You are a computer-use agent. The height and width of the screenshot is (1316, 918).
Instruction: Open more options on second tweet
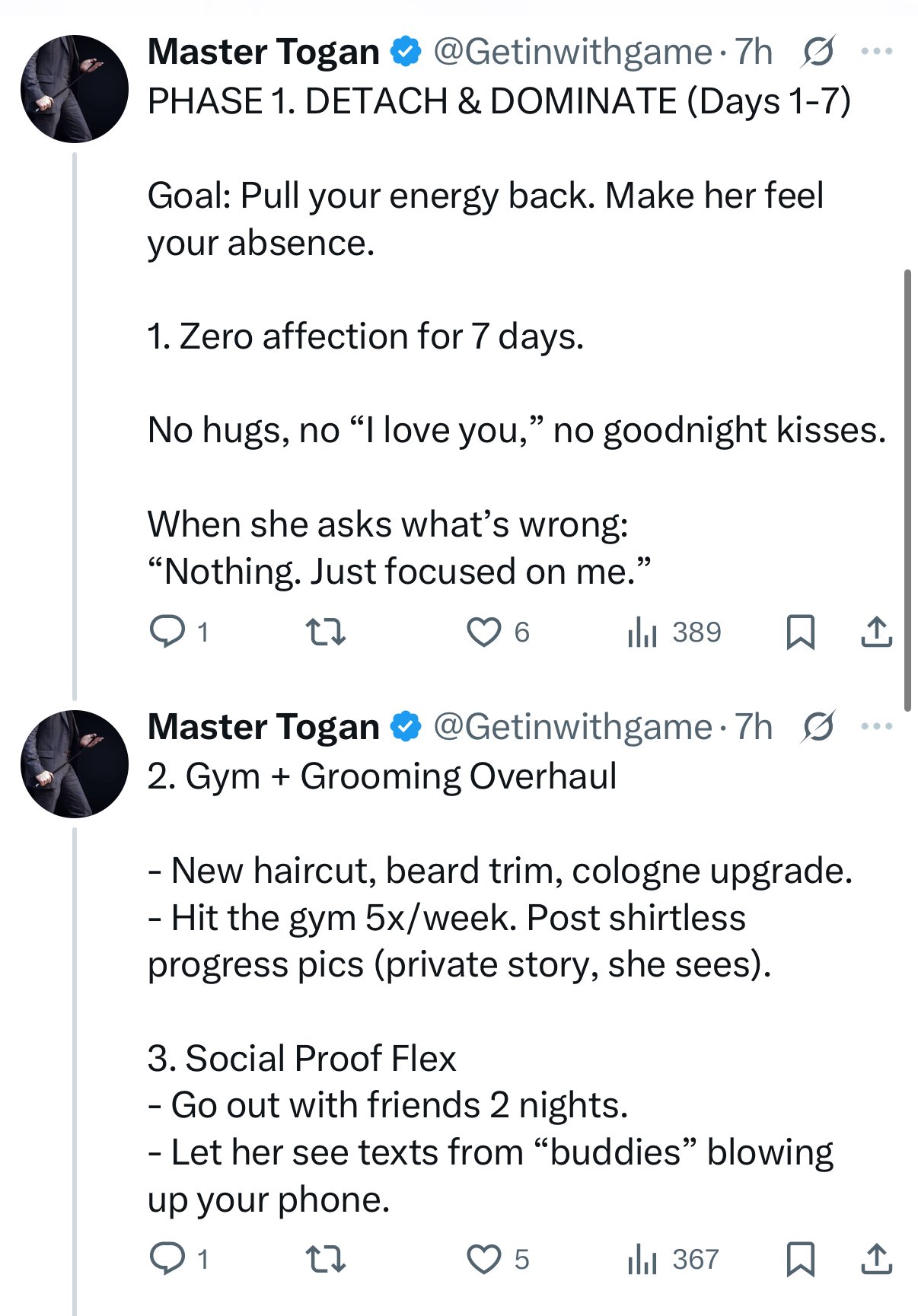coord(876,727)
